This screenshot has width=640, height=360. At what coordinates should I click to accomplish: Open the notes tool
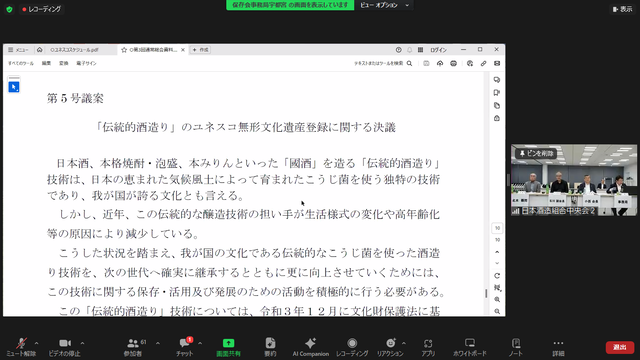coord(516,347)
